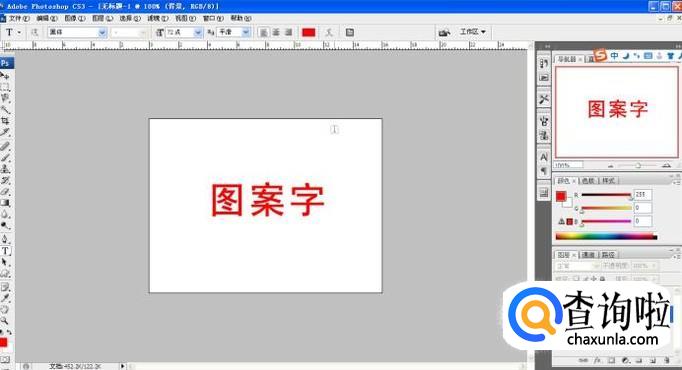Screen dimensions: 682x370
Task: Select the Notes tool
Action: coord(5,287)
